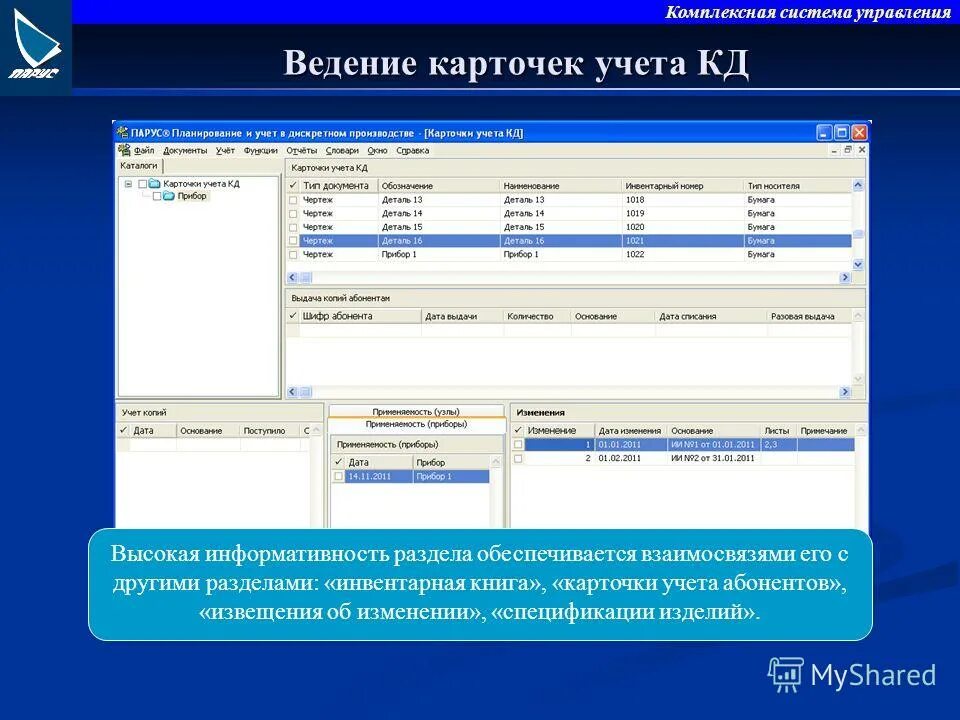Select ИИ №1 от 01.01.2011 basis cell
This screenshot has height=720, width=960.
tap(713, 444)
